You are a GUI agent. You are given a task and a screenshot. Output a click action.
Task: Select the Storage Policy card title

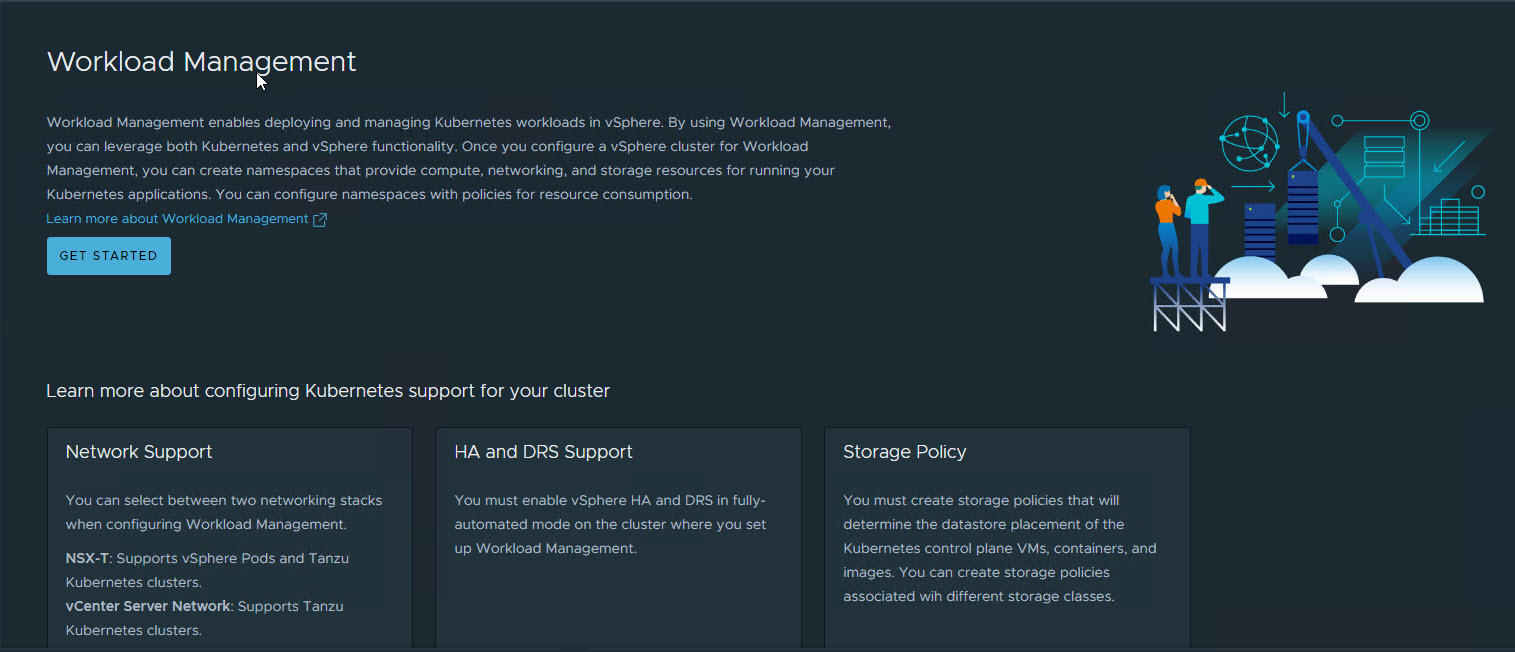click(904, 452)
